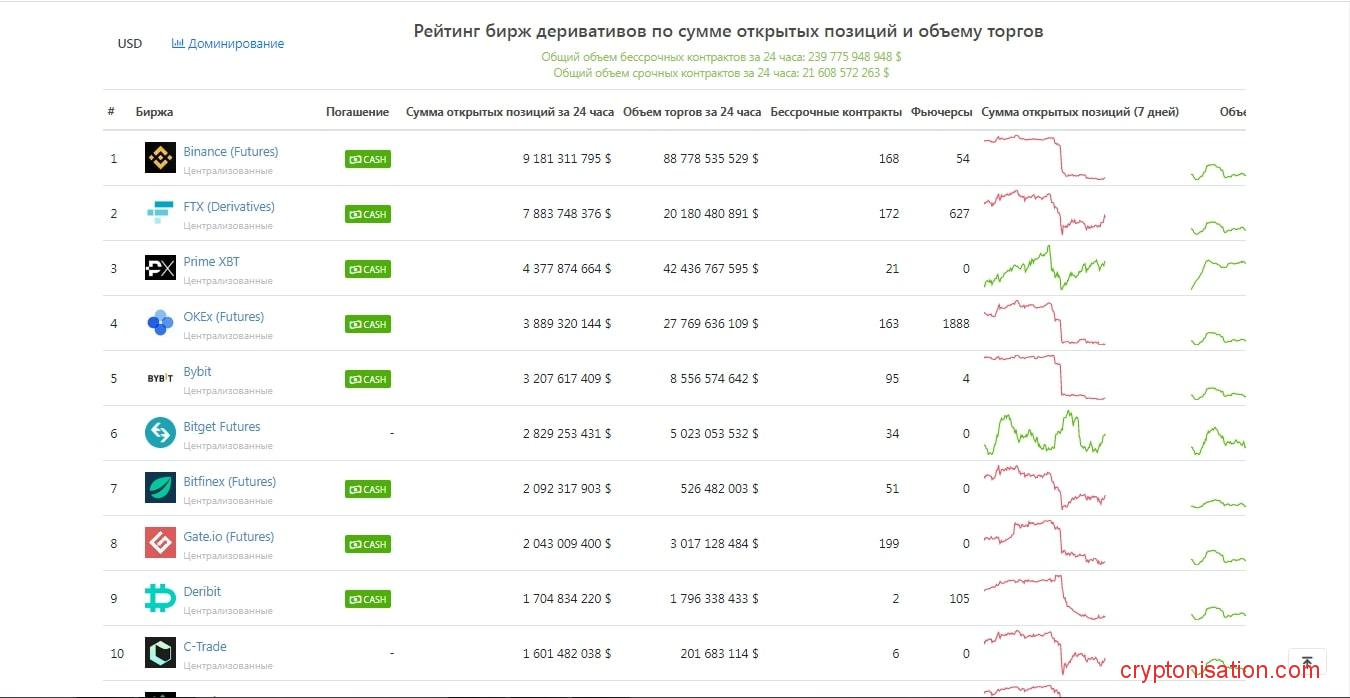Click the Bitget Futures logo icon
The height and width of the screenshot is (698, 1350).
160,433
